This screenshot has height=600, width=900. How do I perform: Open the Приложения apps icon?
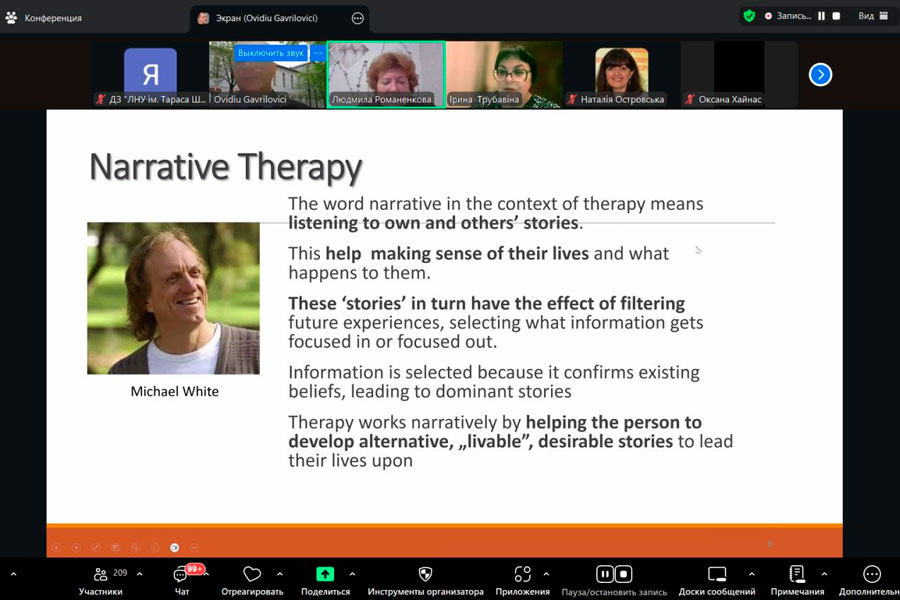pyautogui.click(x=522, y=574)
